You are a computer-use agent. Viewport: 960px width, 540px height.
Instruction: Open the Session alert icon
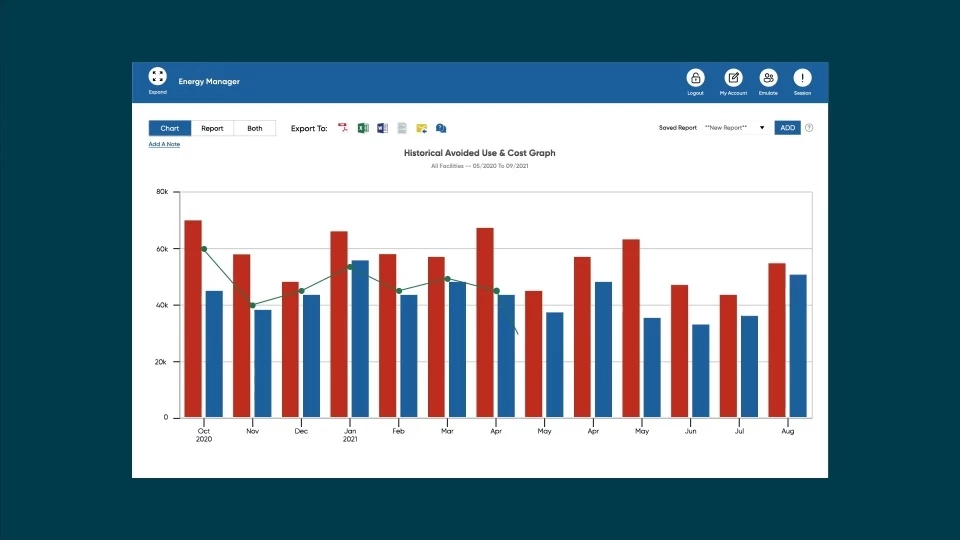click(x=803, y=78)
